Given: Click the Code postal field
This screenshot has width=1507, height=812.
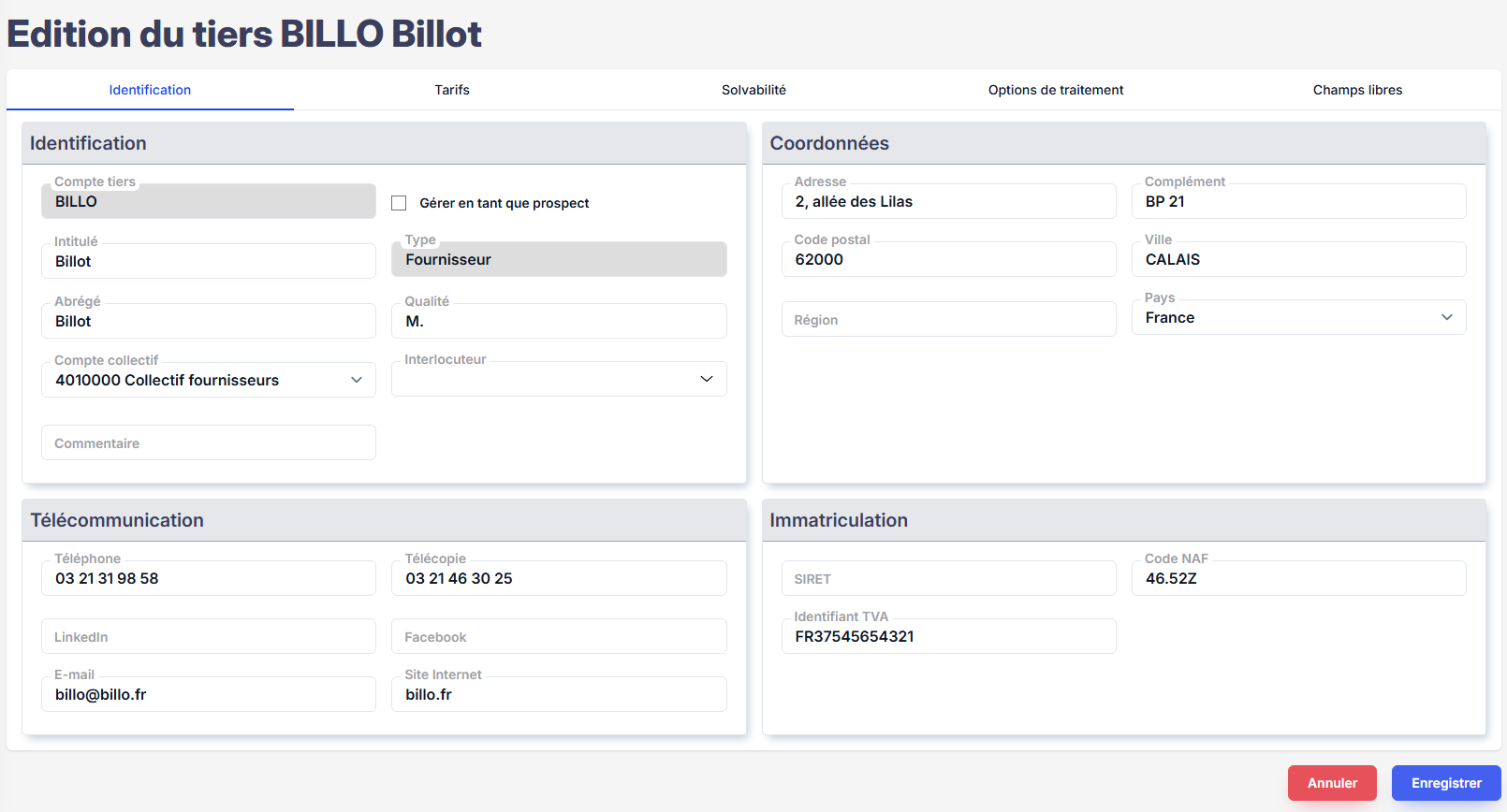Looking at the screenshot, I should tap(947, 260).
